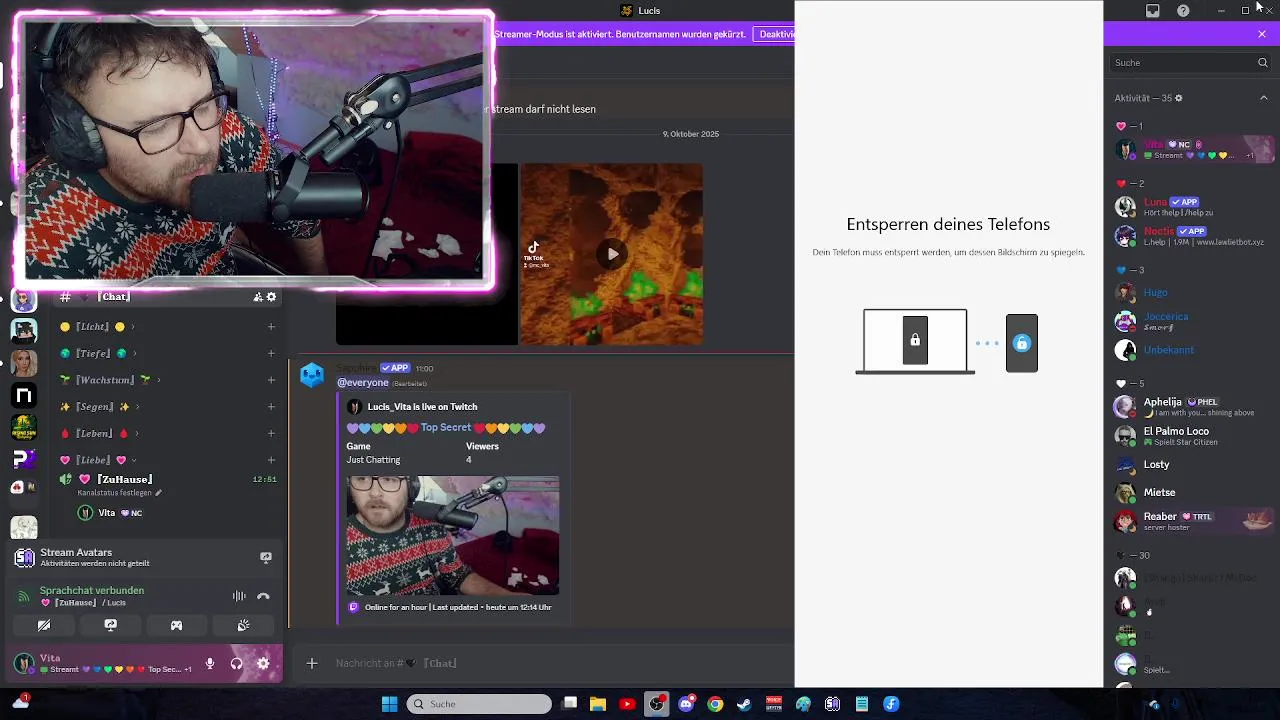This screenshot has width=1280, height=720.
Task: Expand the Leben category
Action: (x=98, y=434)
